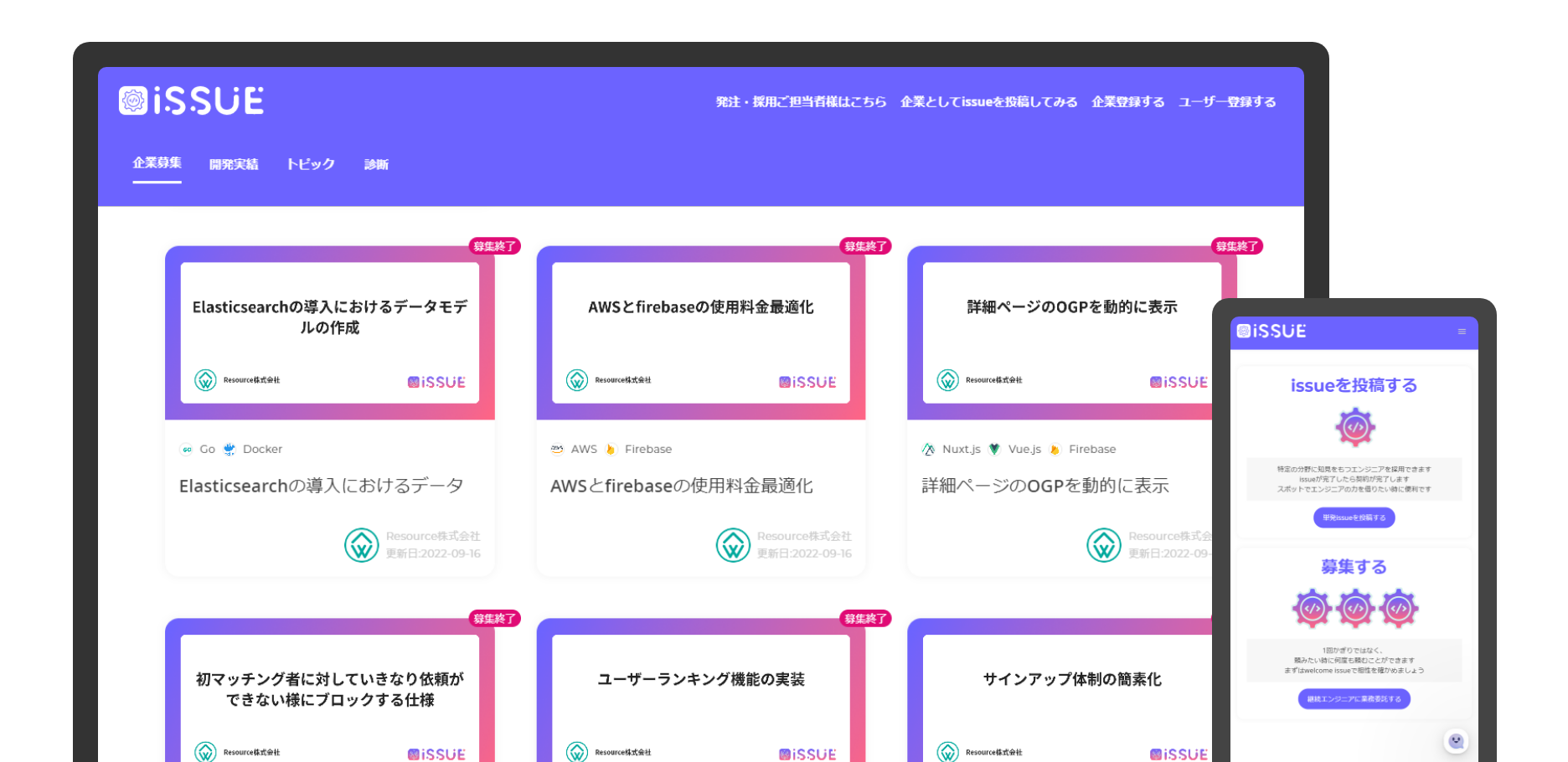This screenshot has height=762, width=1568.
Task: Click the Nuxt.js tag icon
Action: (x=928, y=450)
